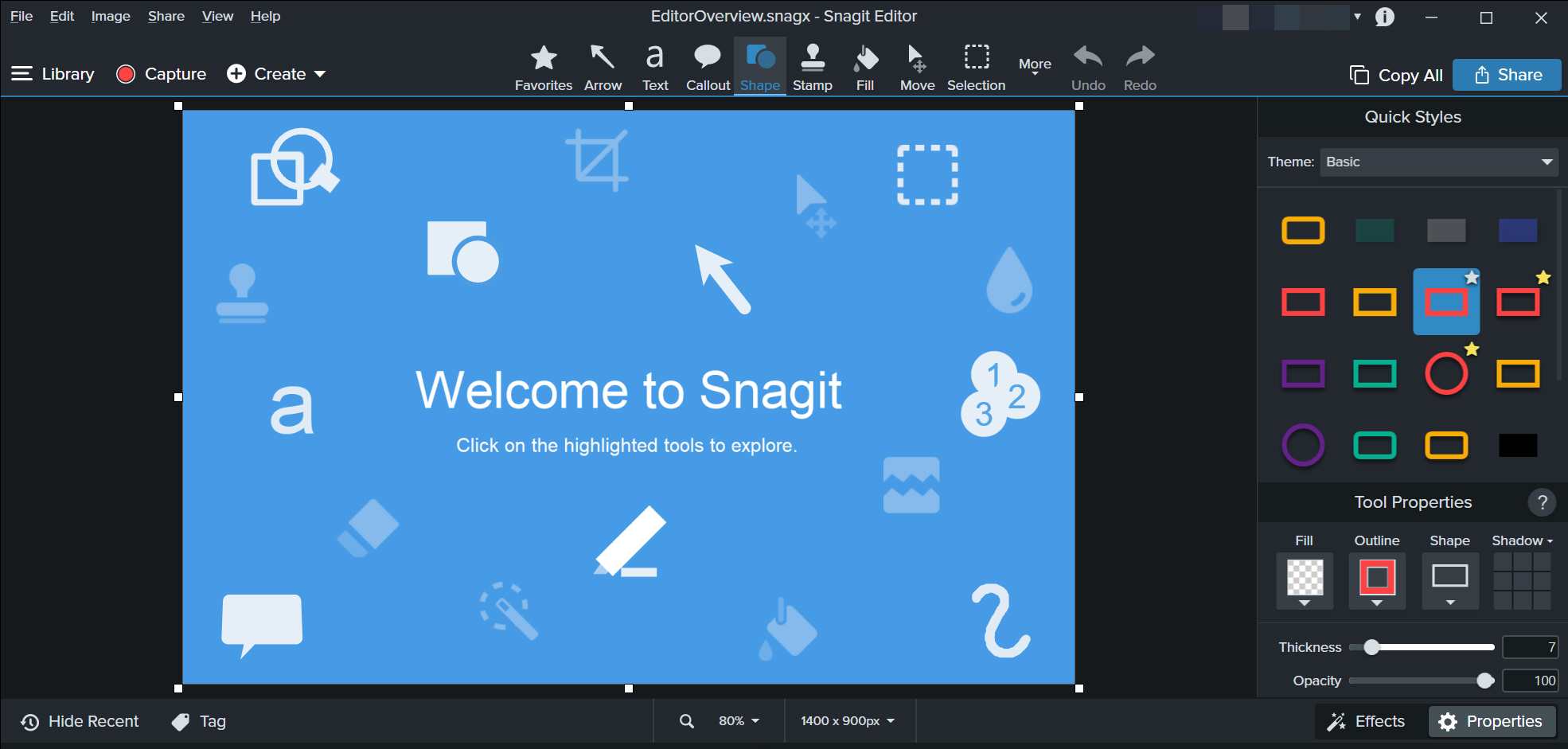The width and height of the screenshot is (1568, 749).
Task: Choose the Move tool
Action: pos(917,67)
